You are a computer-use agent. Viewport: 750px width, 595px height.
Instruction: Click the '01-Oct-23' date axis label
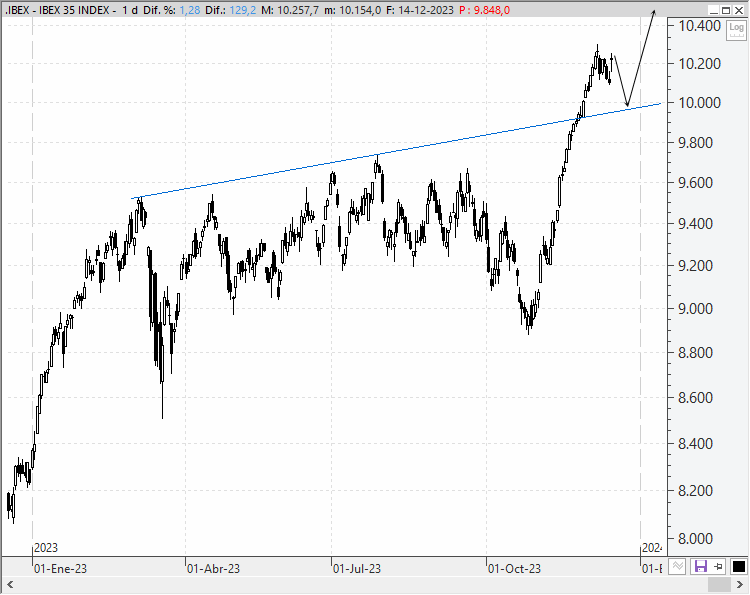(514, 569)
